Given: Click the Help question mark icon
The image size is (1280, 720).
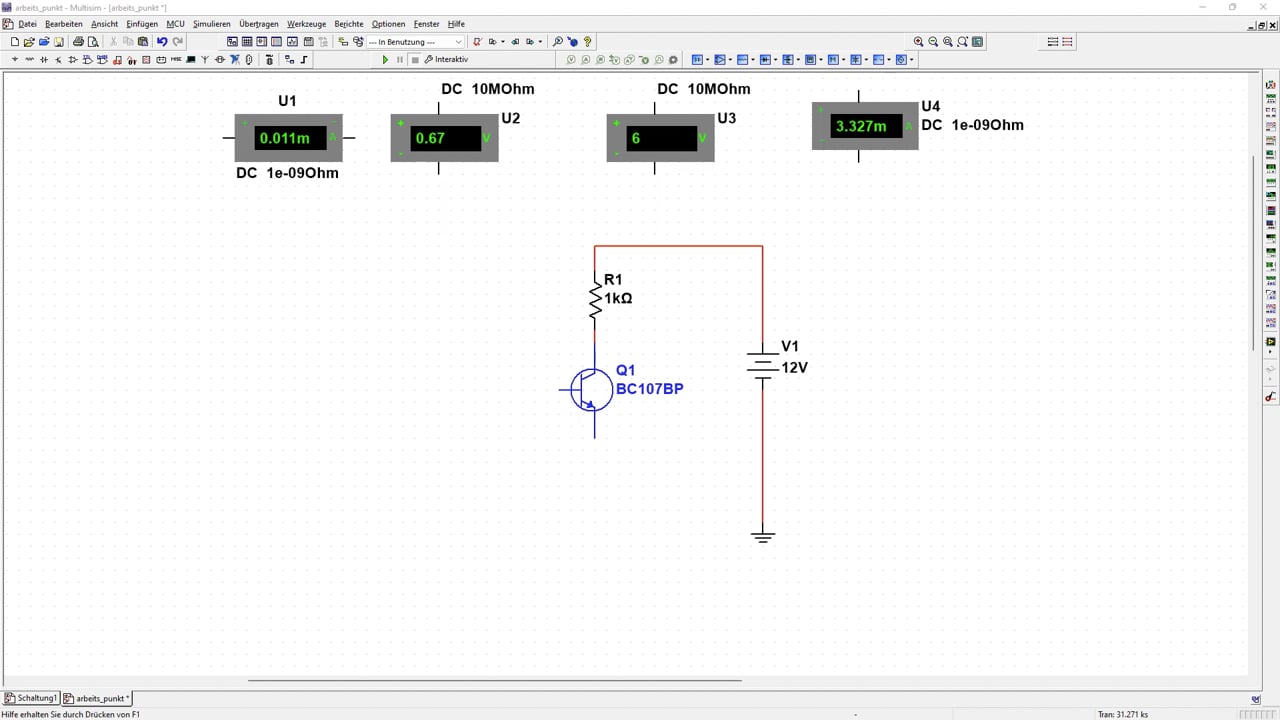Looking at the screenshot, I should [x=587, y=42].
